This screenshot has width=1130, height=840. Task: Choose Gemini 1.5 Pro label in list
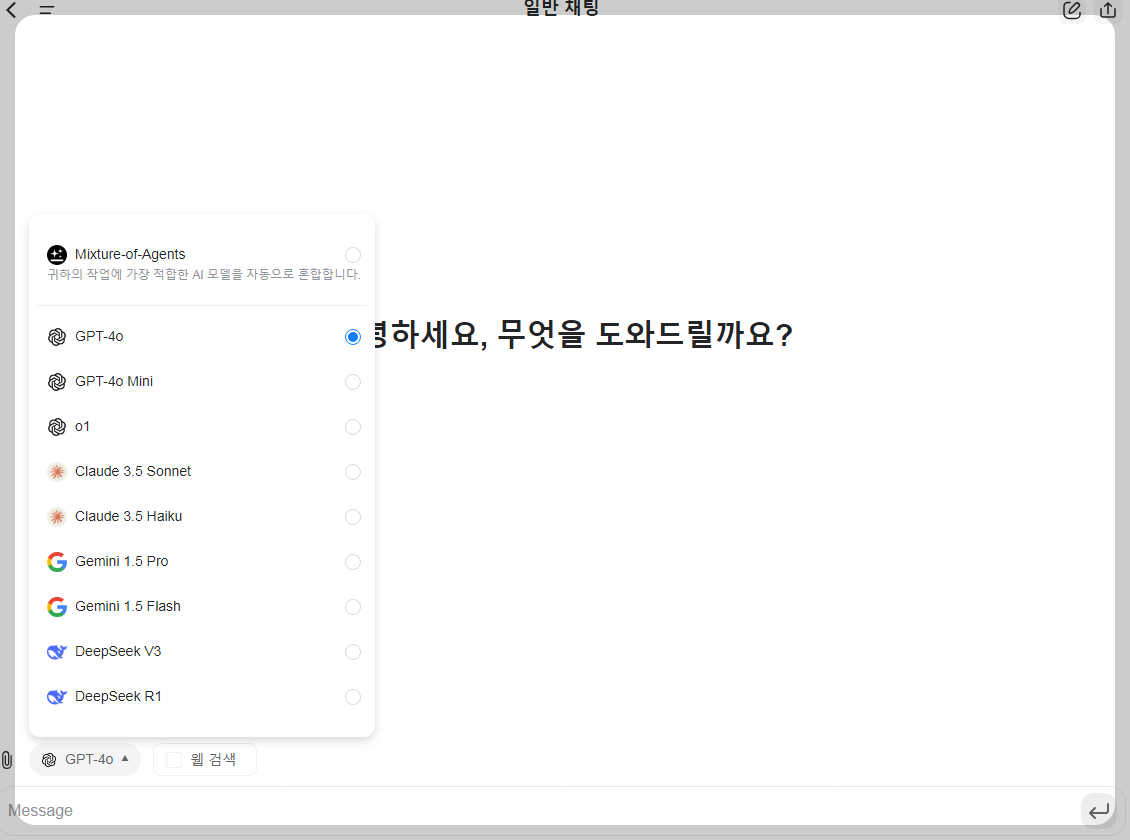pyautogui.click(x=121, y=561)
